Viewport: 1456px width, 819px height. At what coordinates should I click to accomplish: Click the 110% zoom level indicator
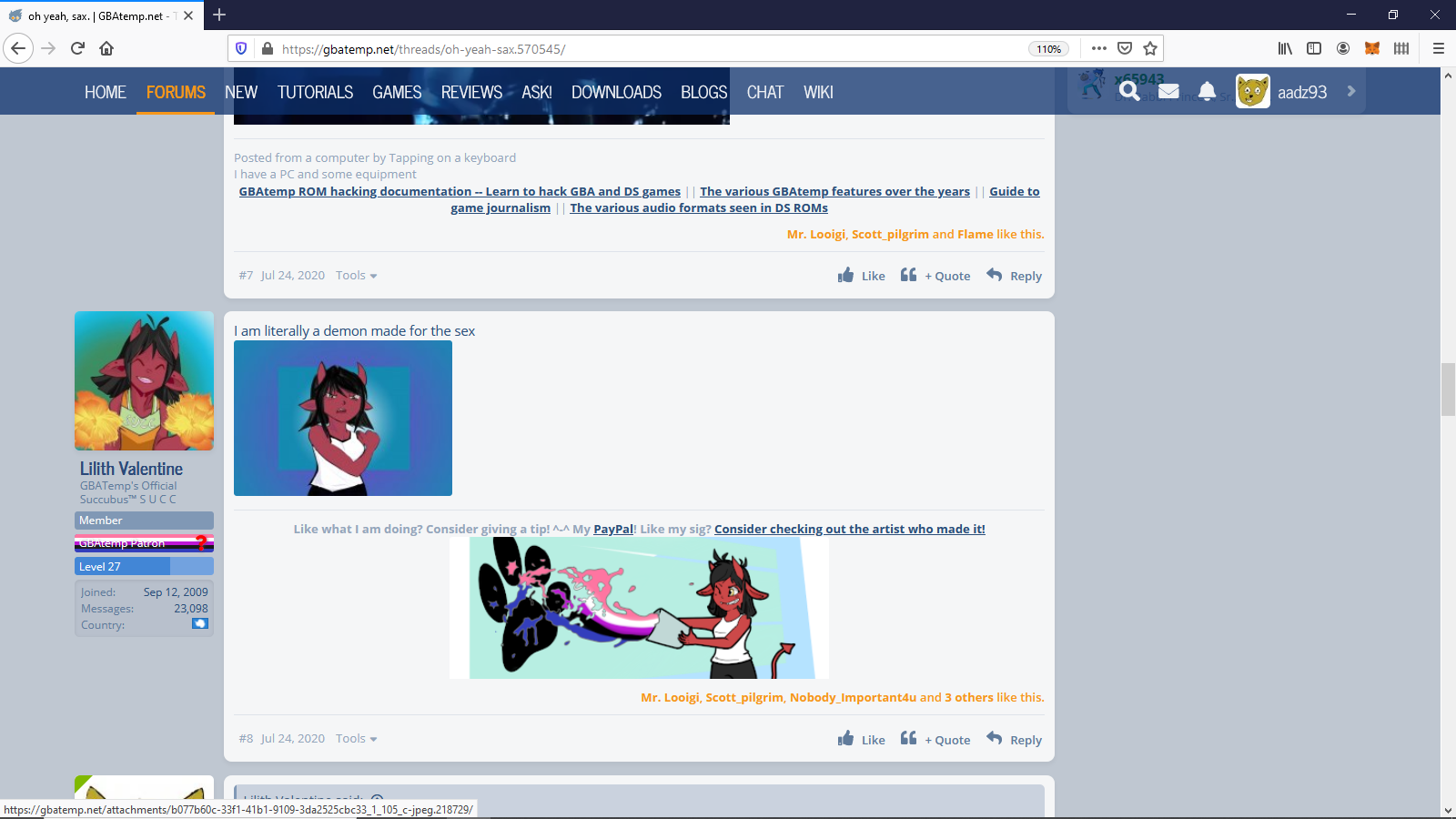pyautogui.click(x=1048, y=49)
